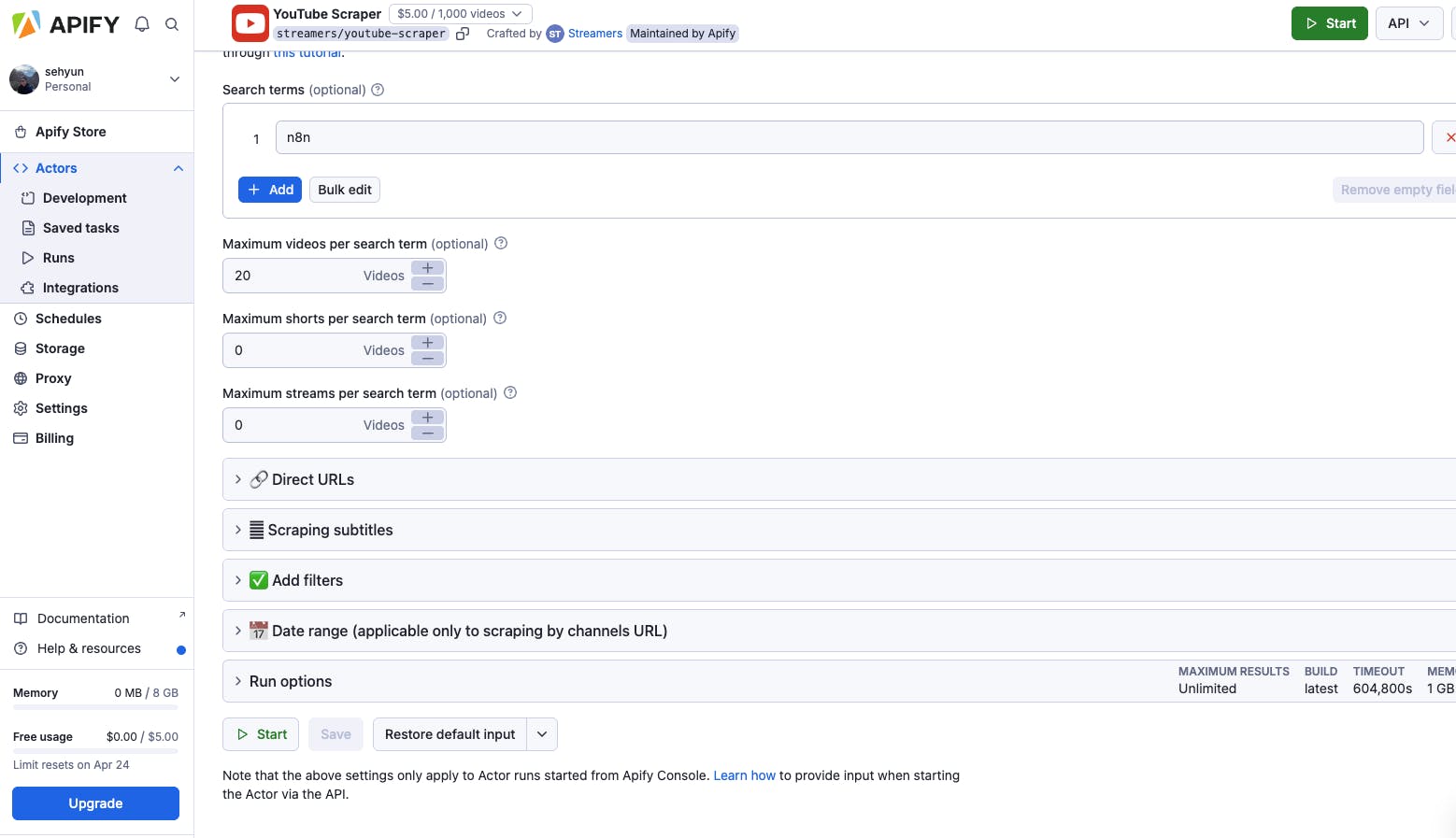Open the sehyun account switcher dropdown
This screenshot has width=1456, height=838.
click(x=175, y=79)
